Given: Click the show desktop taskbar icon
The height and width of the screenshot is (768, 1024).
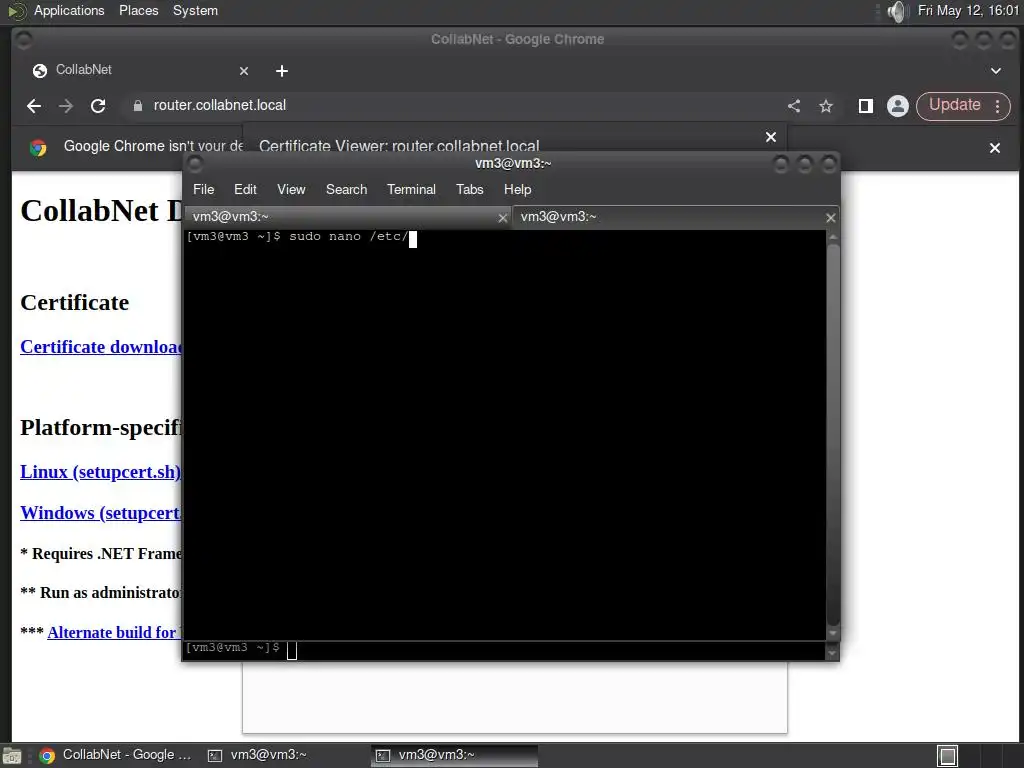Looking at the screenshot, I should 12,756.
